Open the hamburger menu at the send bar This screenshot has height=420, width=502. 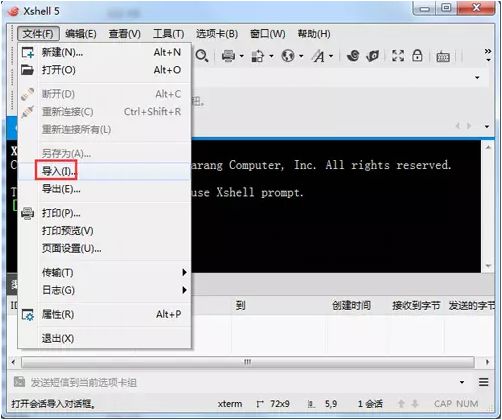coord(484,382)
